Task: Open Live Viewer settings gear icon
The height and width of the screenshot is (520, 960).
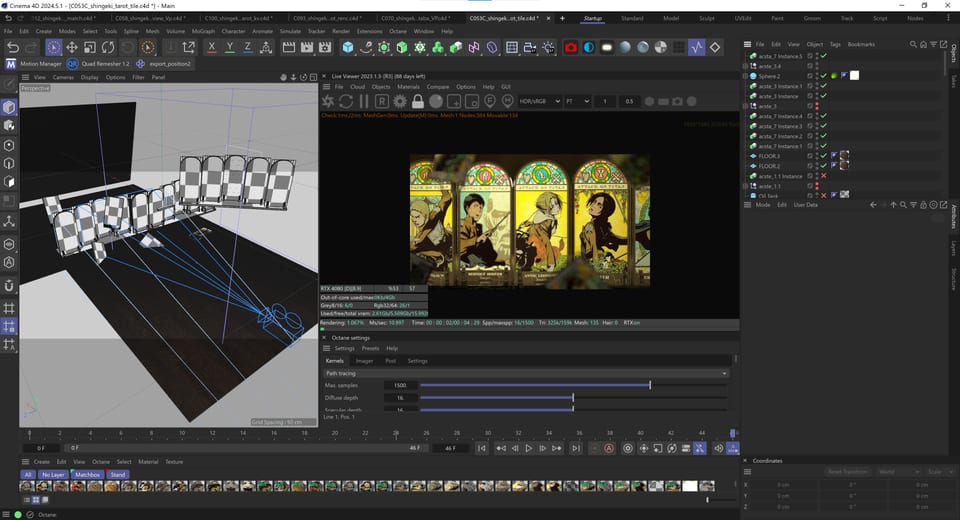Action: coord(400,102)
